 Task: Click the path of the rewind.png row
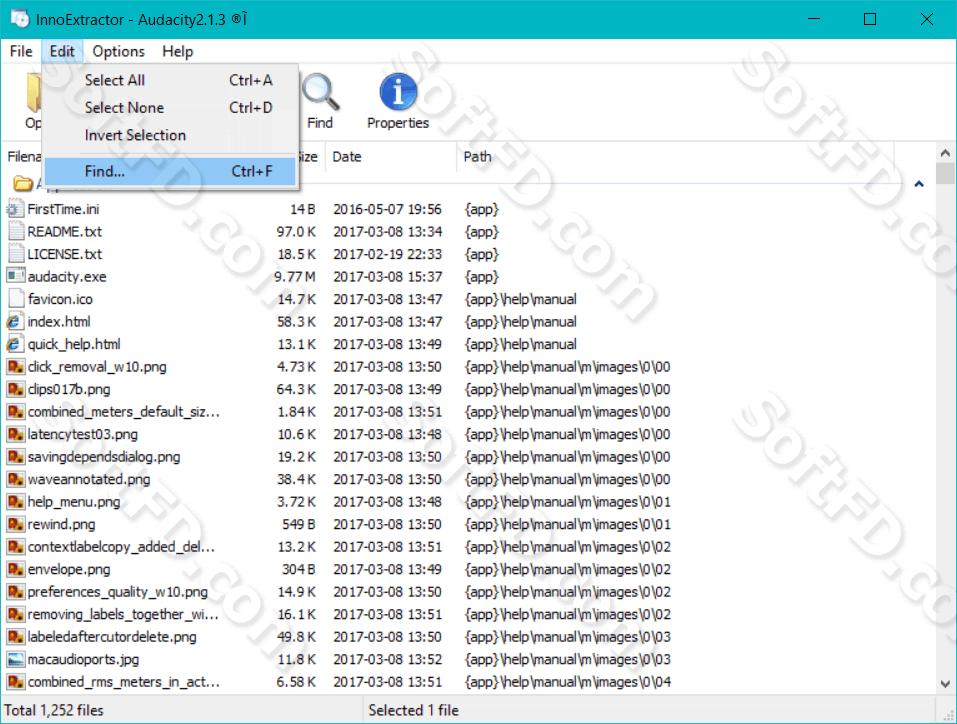(568, 524)
